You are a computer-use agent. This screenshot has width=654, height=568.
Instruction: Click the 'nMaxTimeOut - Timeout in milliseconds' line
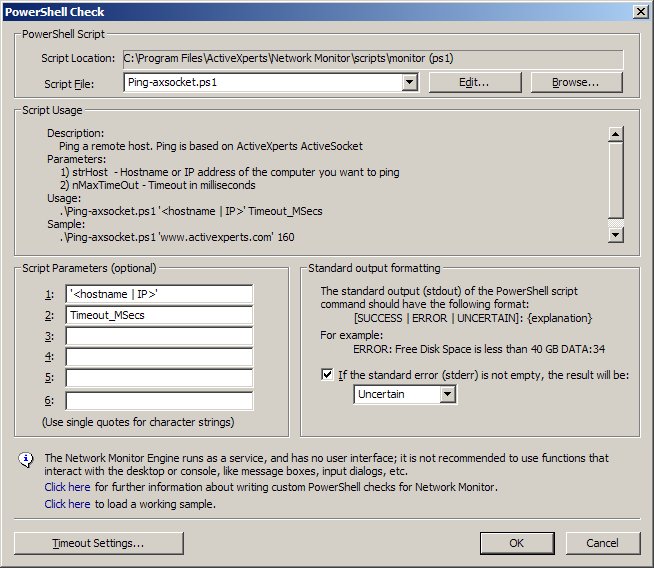pyautogui.click(x=158, y=185)
